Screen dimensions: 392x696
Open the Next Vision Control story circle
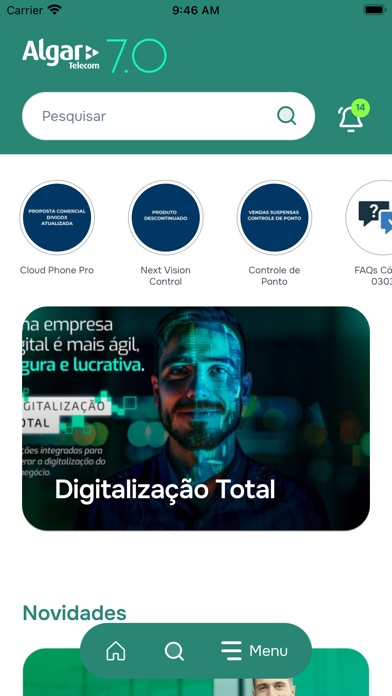pos(166,218)
